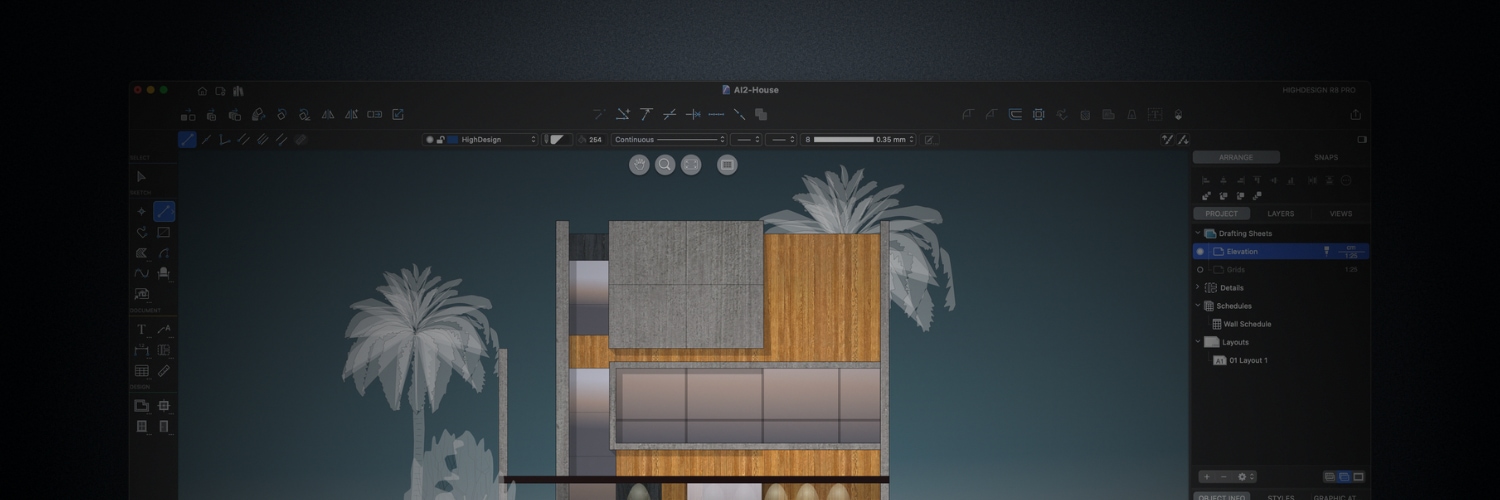Select the parallel lines method icon
Viewport: 1500px width, 500px height.
(243, 140)
